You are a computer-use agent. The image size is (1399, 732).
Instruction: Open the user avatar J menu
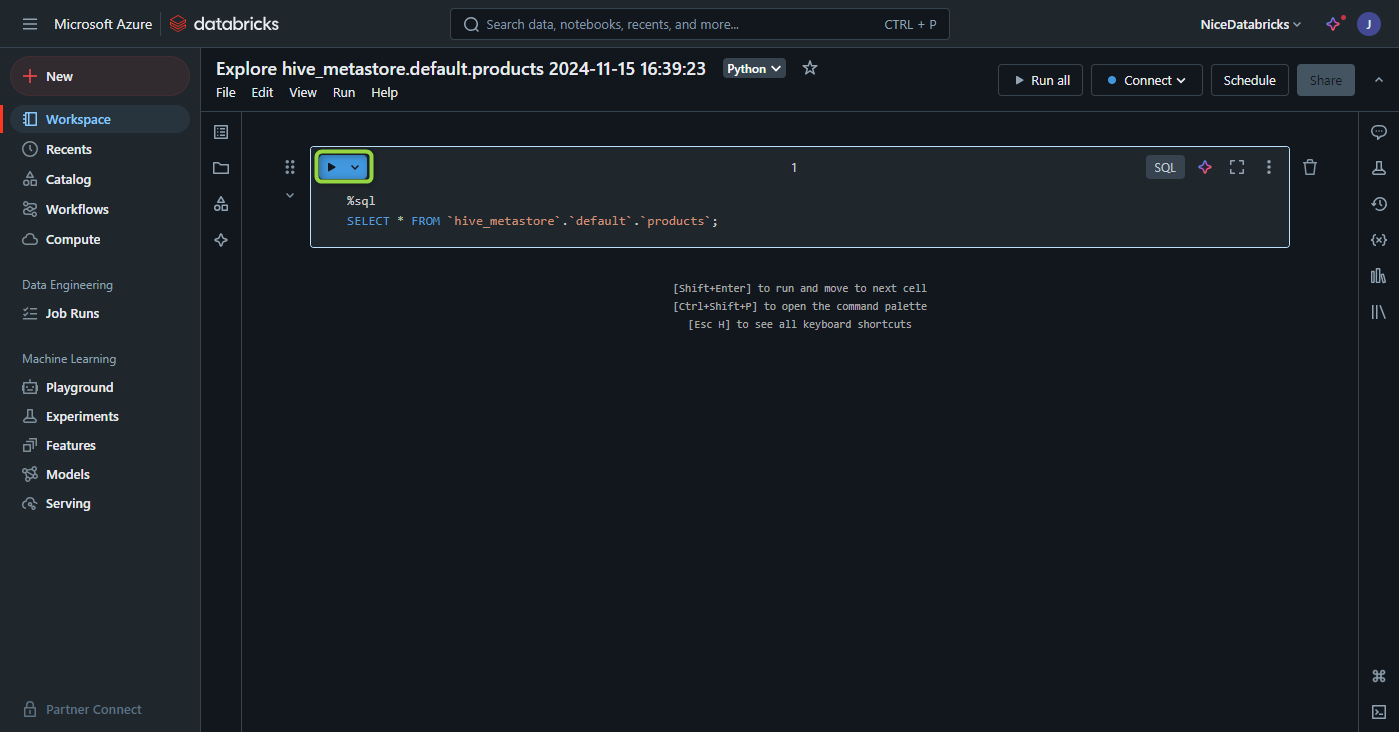pos(1369,24)
